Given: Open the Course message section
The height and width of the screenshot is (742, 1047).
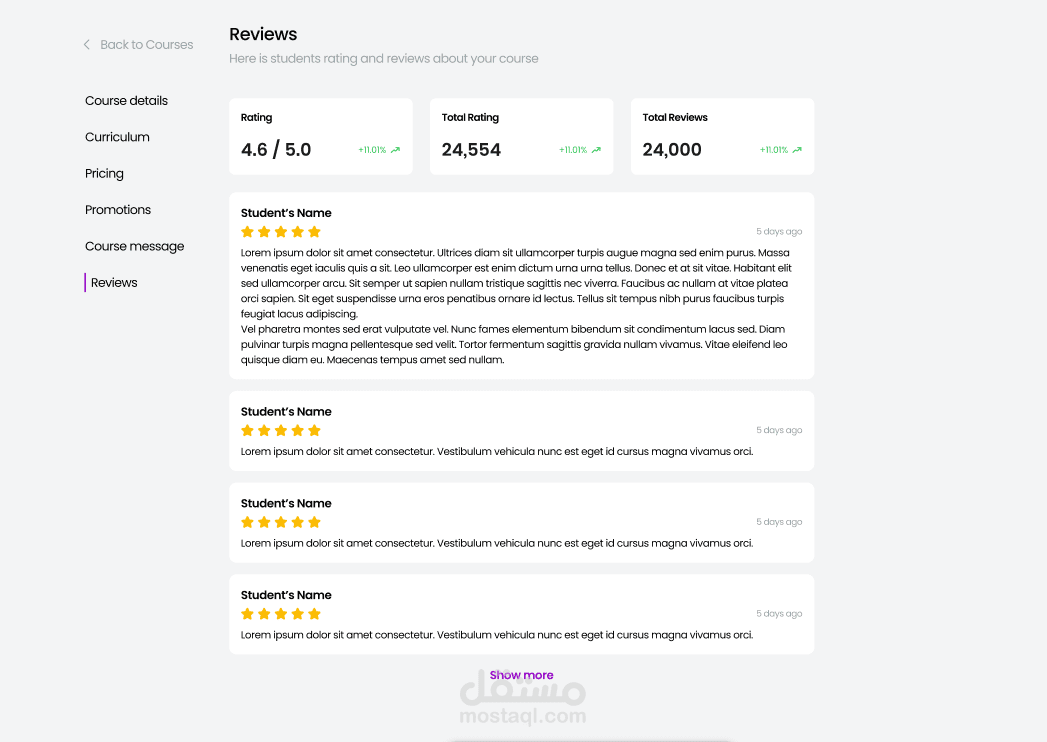Looking at the screenshot, I should pyautogui.click(x=134, y=247).
